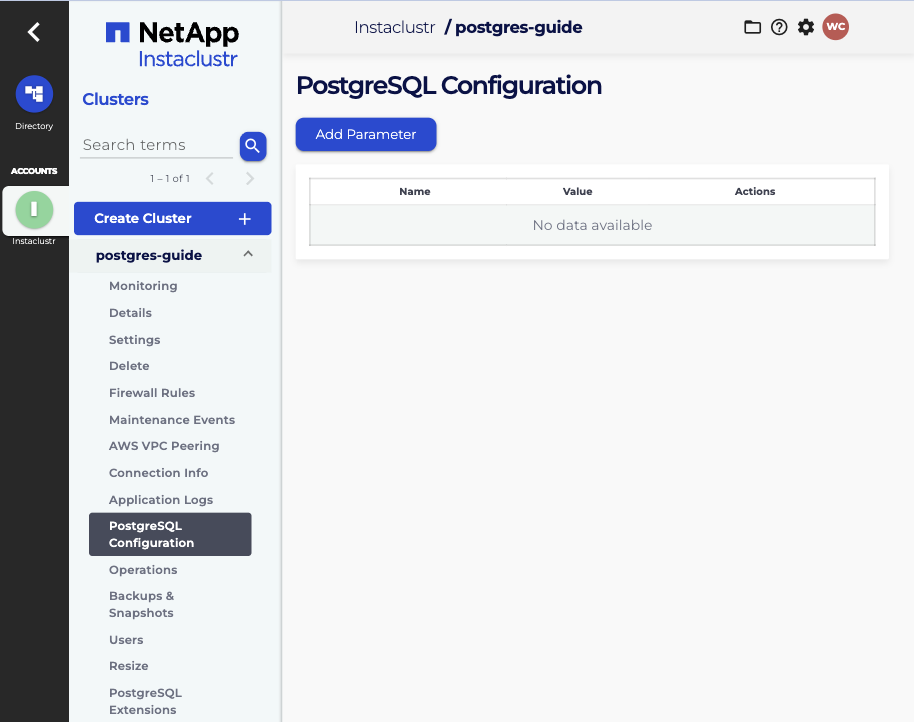This screenshot has height=722, width=914.
Task: Click the WC user avatar
Action: (x=835, y=27)
